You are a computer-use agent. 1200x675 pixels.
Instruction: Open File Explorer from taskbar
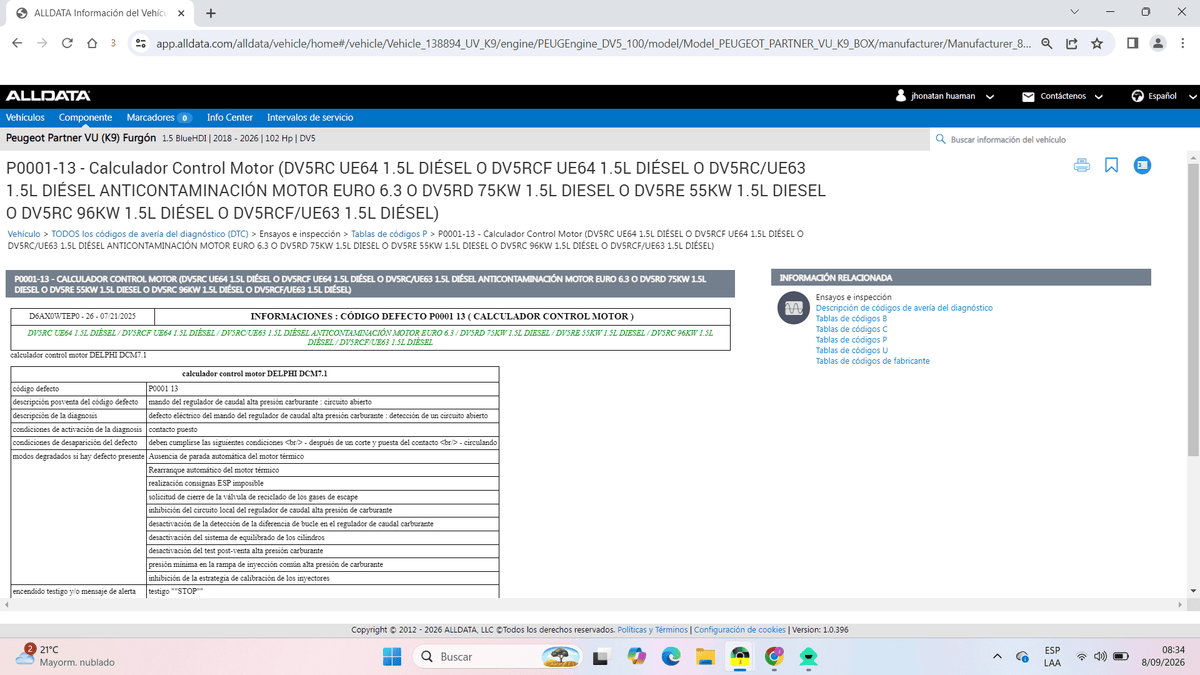(705, 656)
